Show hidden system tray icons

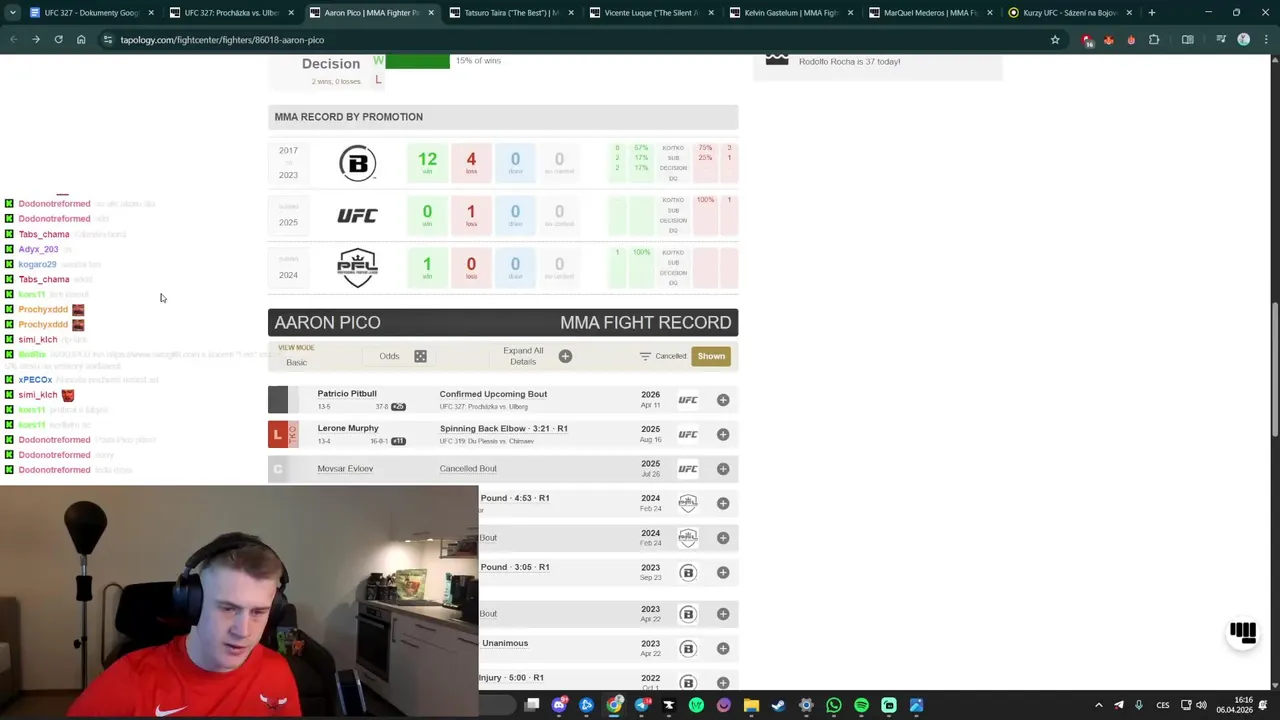click(1098, 705)
